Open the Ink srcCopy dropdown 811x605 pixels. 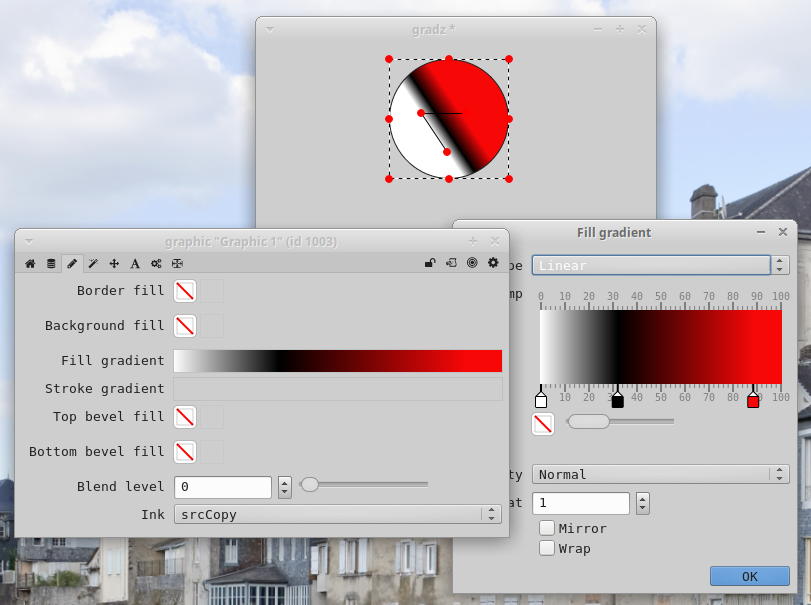[337, 514]
